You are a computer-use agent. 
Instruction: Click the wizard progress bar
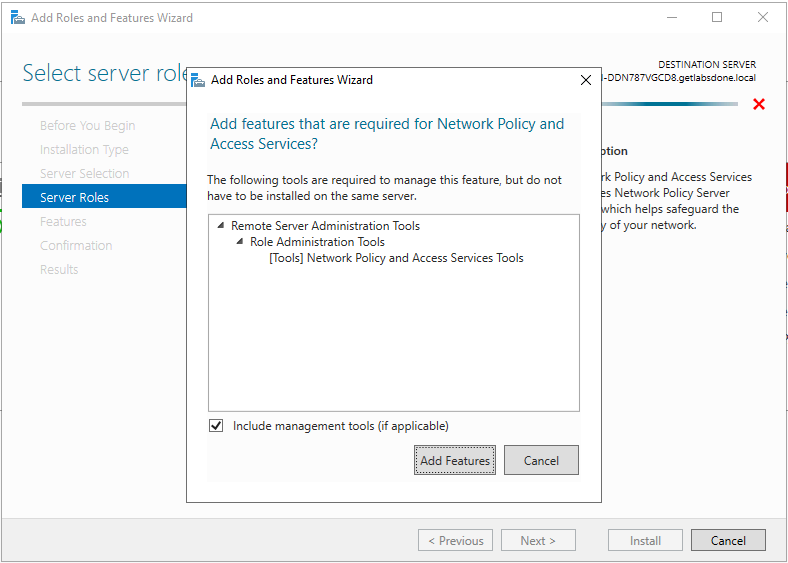point(669,104)
